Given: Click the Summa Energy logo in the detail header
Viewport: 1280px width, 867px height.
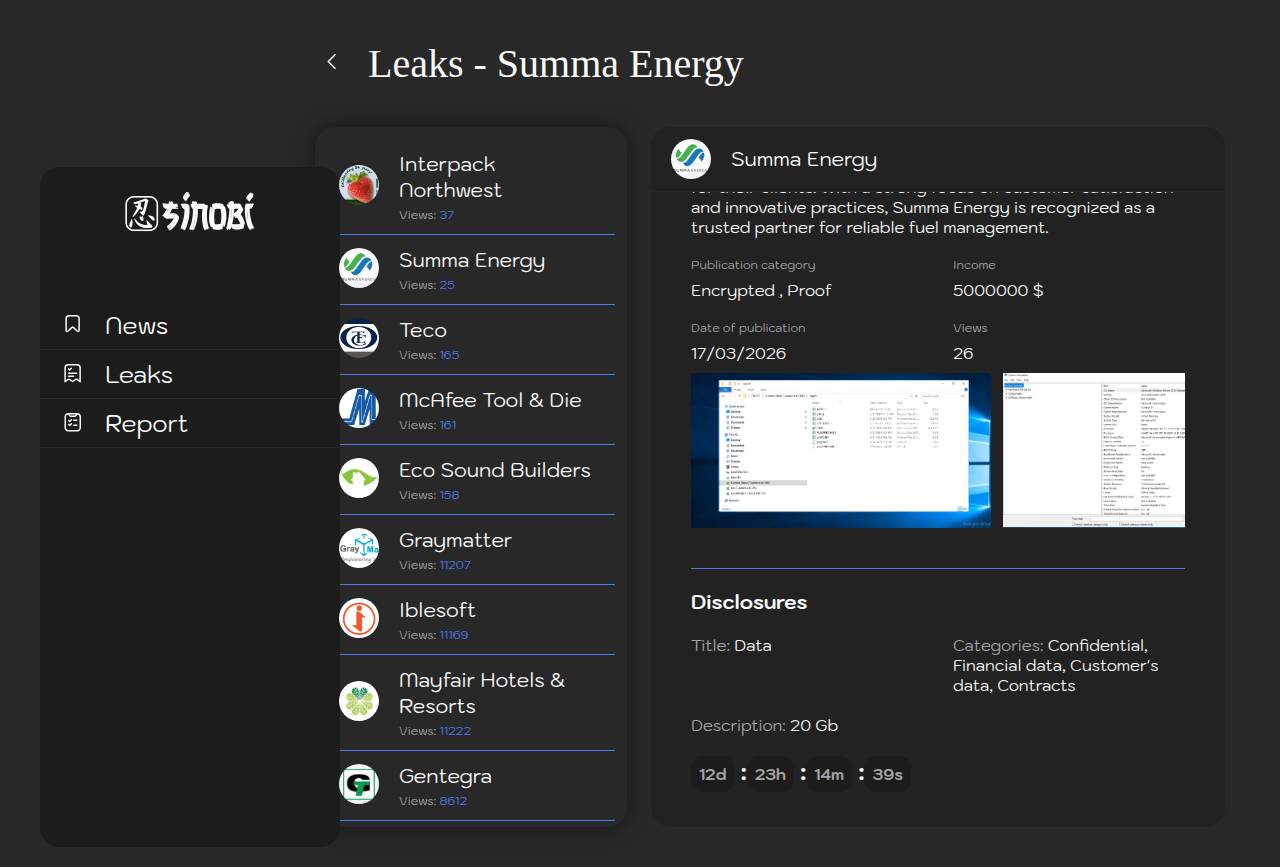Looking at the screenshot, I should [690, 159].
